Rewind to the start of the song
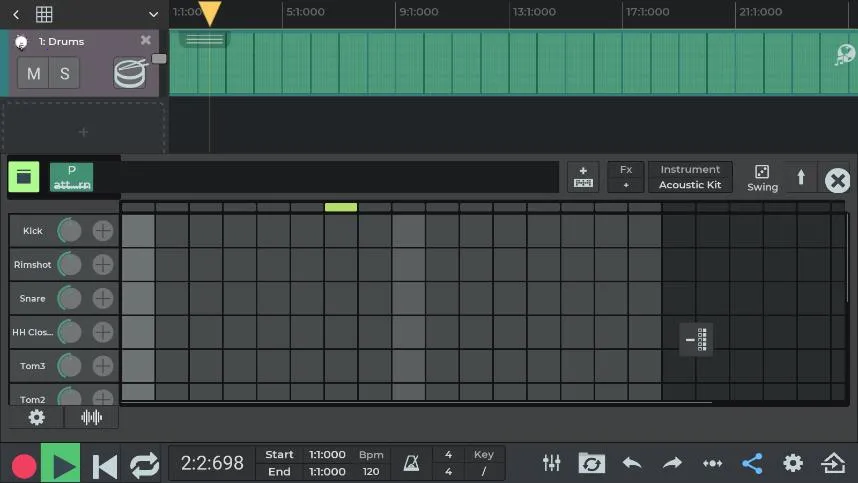Screen dimensions: 858x483 tap(104, 465)
